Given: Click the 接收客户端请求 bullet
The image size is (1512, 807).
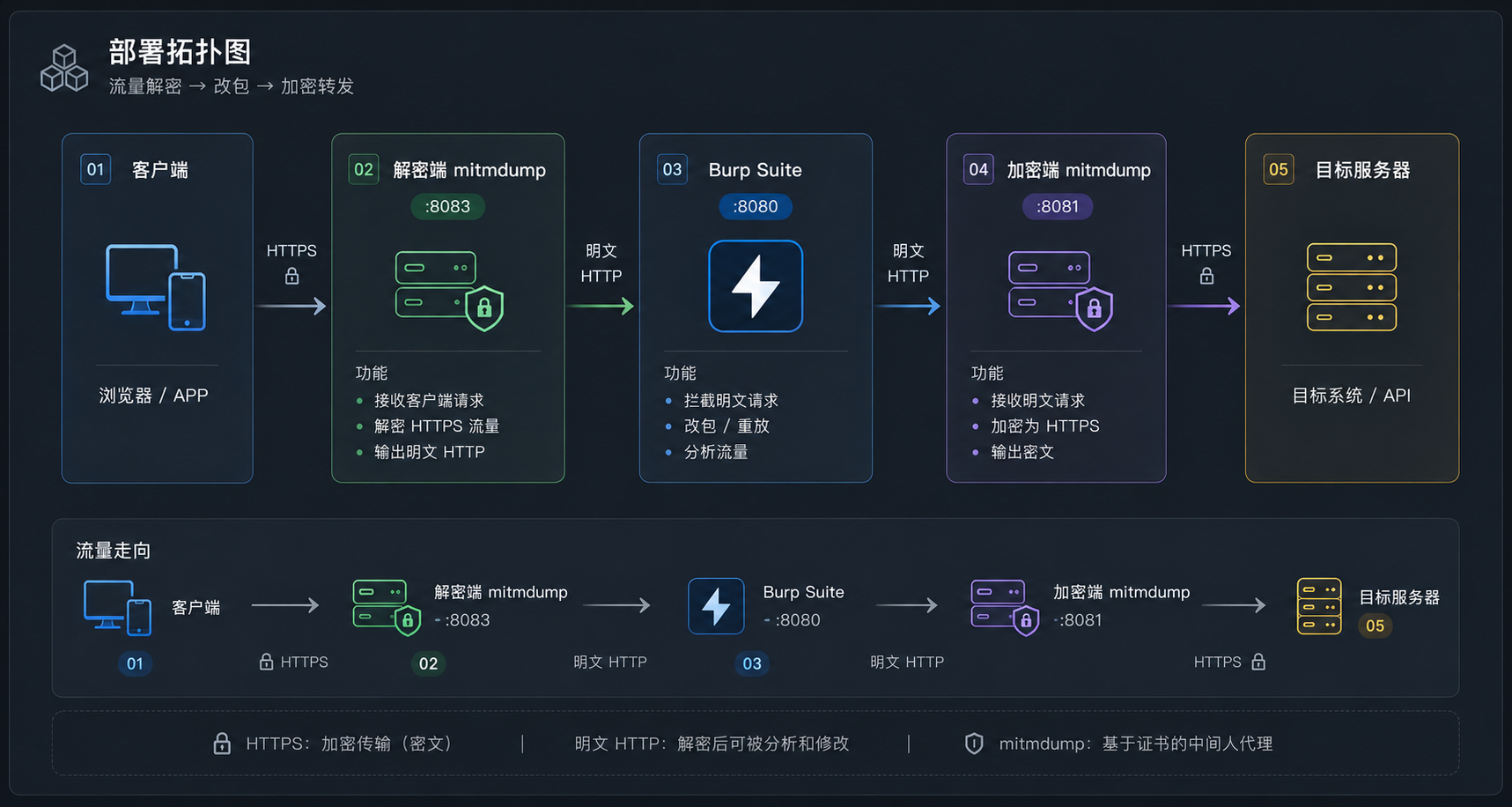Looking at the screenshot, I should [x=429, y=401].
